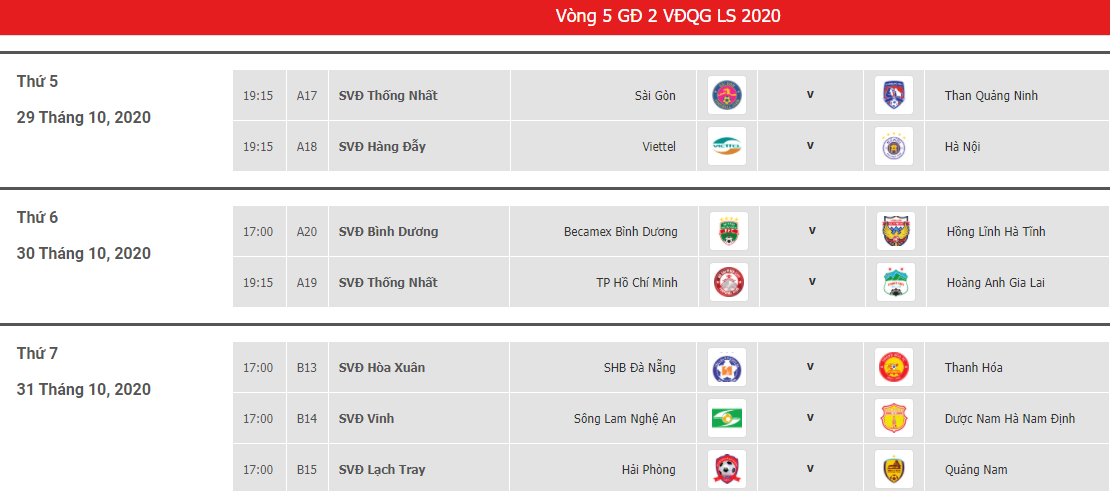
Task: Open the SVĐ Hàng Đẩy stadium link
Action: point(382,146)
